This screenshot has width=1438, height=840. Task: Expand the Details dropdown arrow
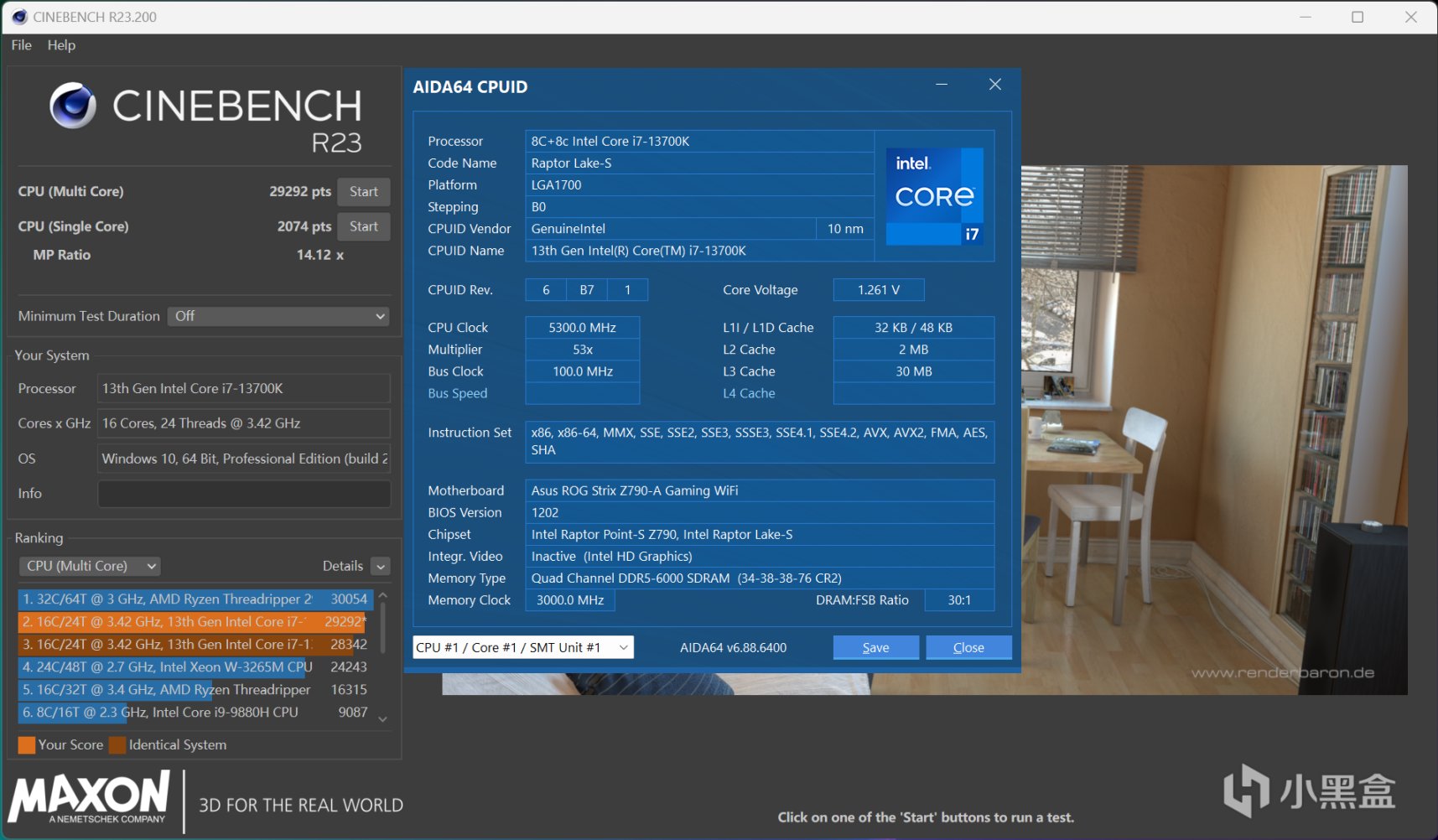[381, 567]
